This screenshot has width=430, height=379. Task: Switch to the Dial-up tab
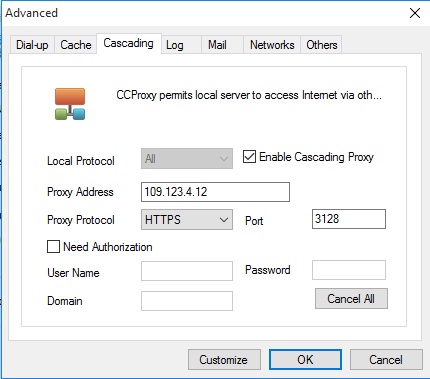coord(32,45)
